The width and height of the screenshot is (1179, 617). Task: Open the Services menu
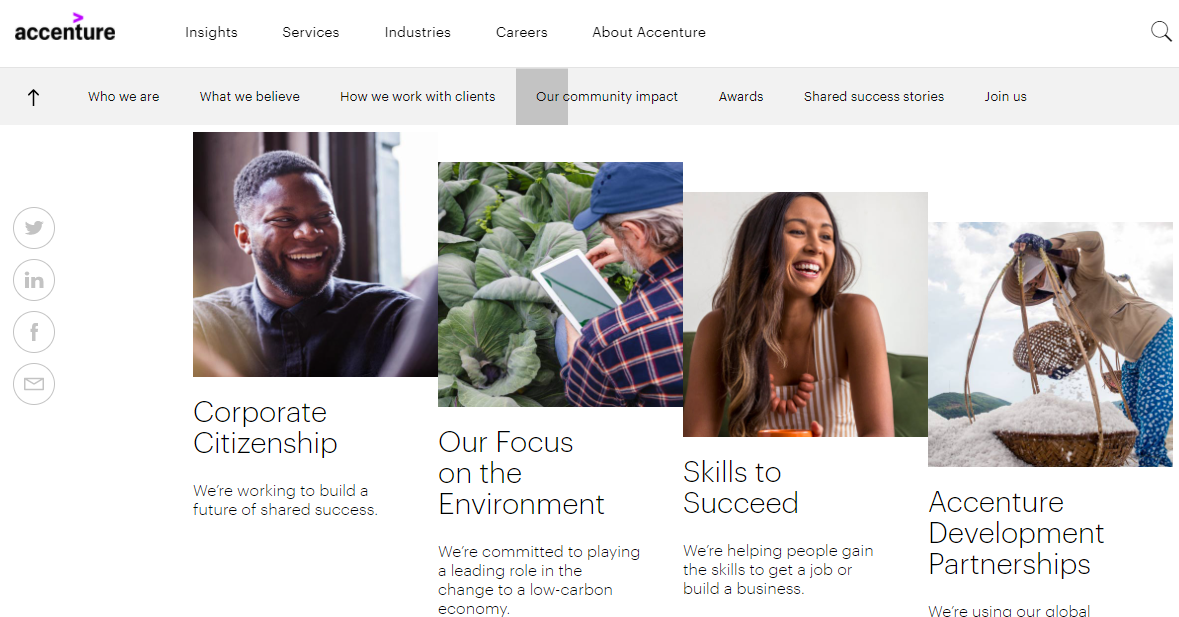click(310, 32)
